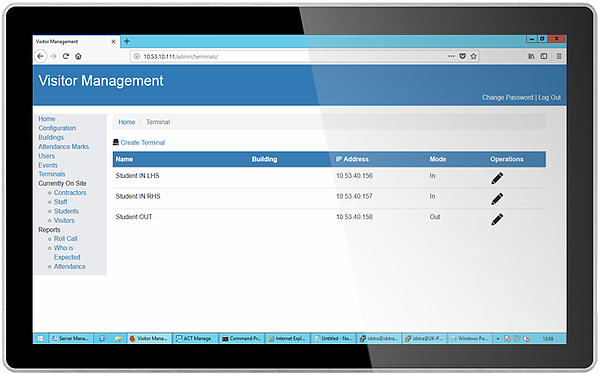
Task: Open the Attendance report
Action: 70,266
